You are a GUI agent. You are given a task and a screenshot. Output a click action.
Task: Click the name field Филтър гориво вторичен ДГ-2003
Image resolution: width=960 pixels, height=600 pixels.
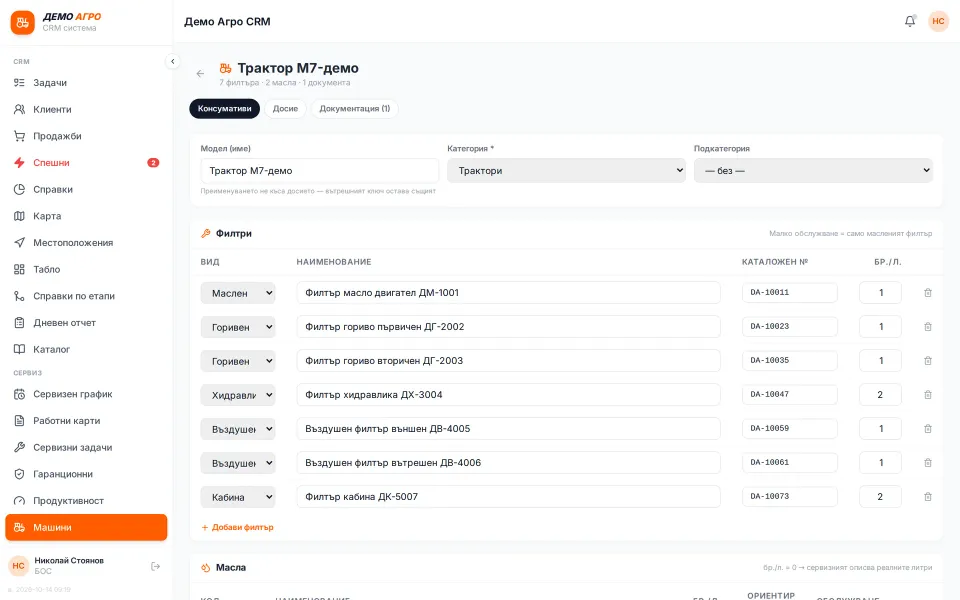click(x=508, y=361)
